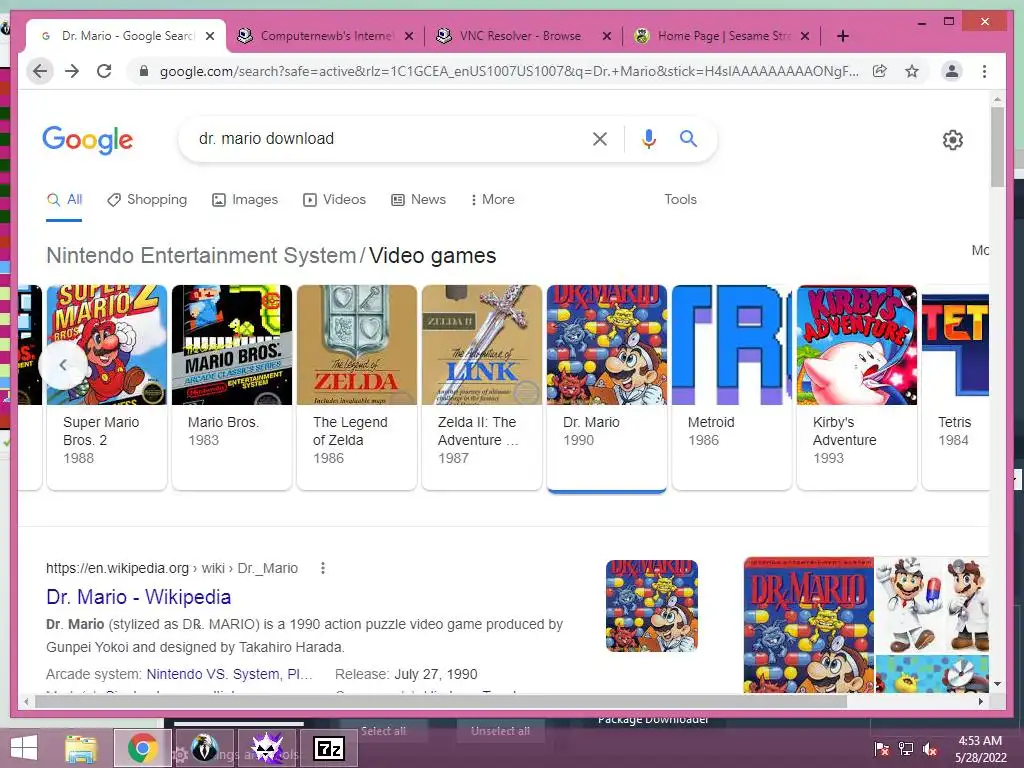Click in the Google search text box

click(x=389, y=138)
